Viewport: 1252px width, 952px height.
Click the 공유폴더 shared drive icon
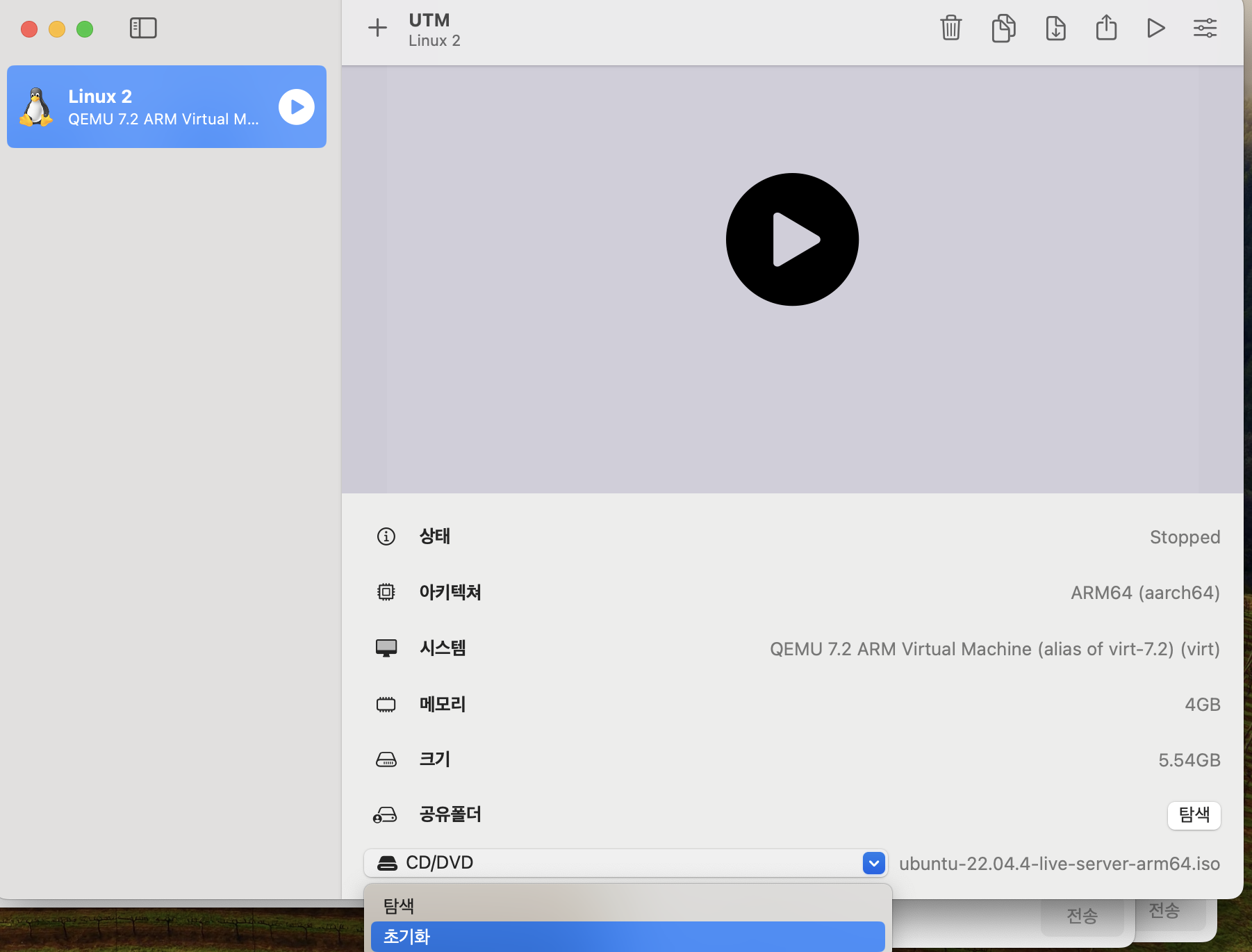pyautogui.click(x=385, y=814)
